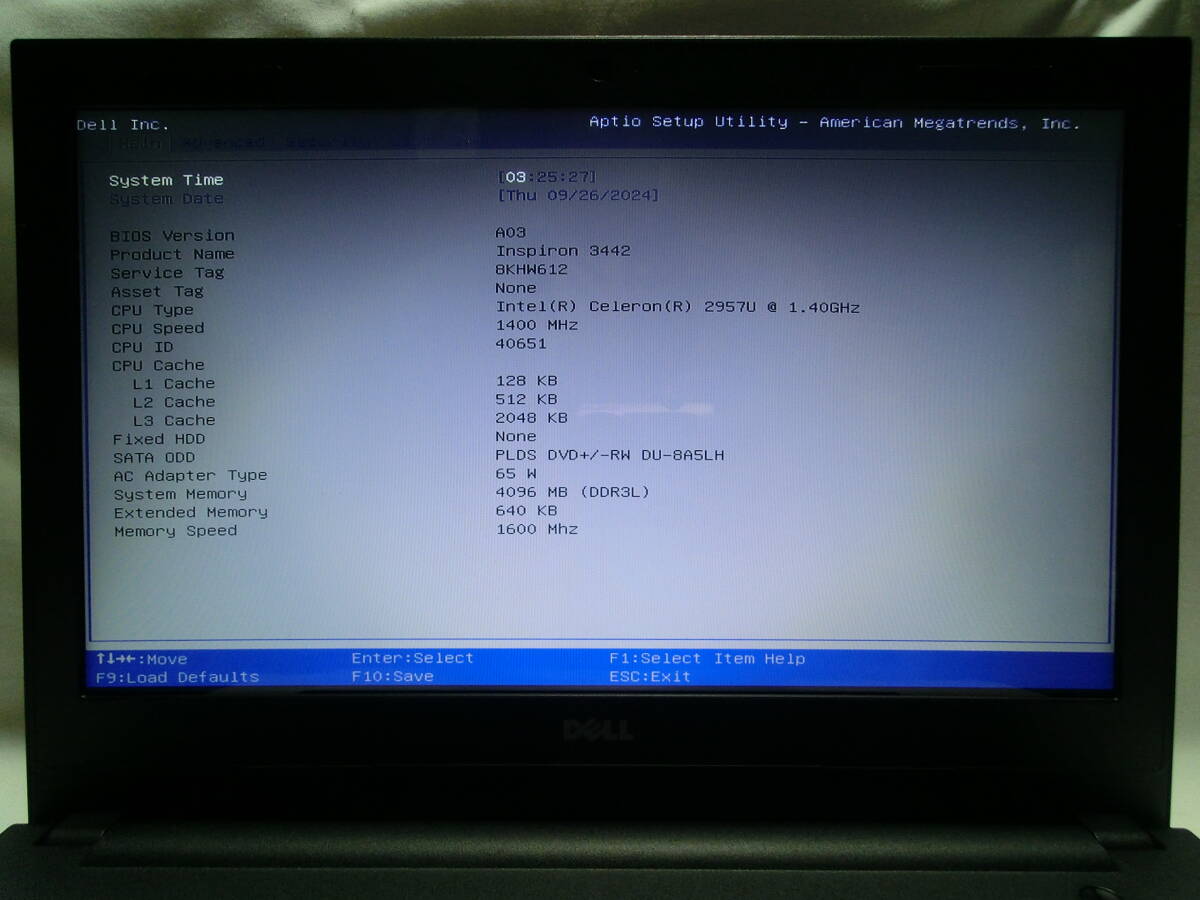Click the PLDS DVD+/-RW DU-8A5LH value
This screenshot has width=1200, height=900.
[610, 455]
